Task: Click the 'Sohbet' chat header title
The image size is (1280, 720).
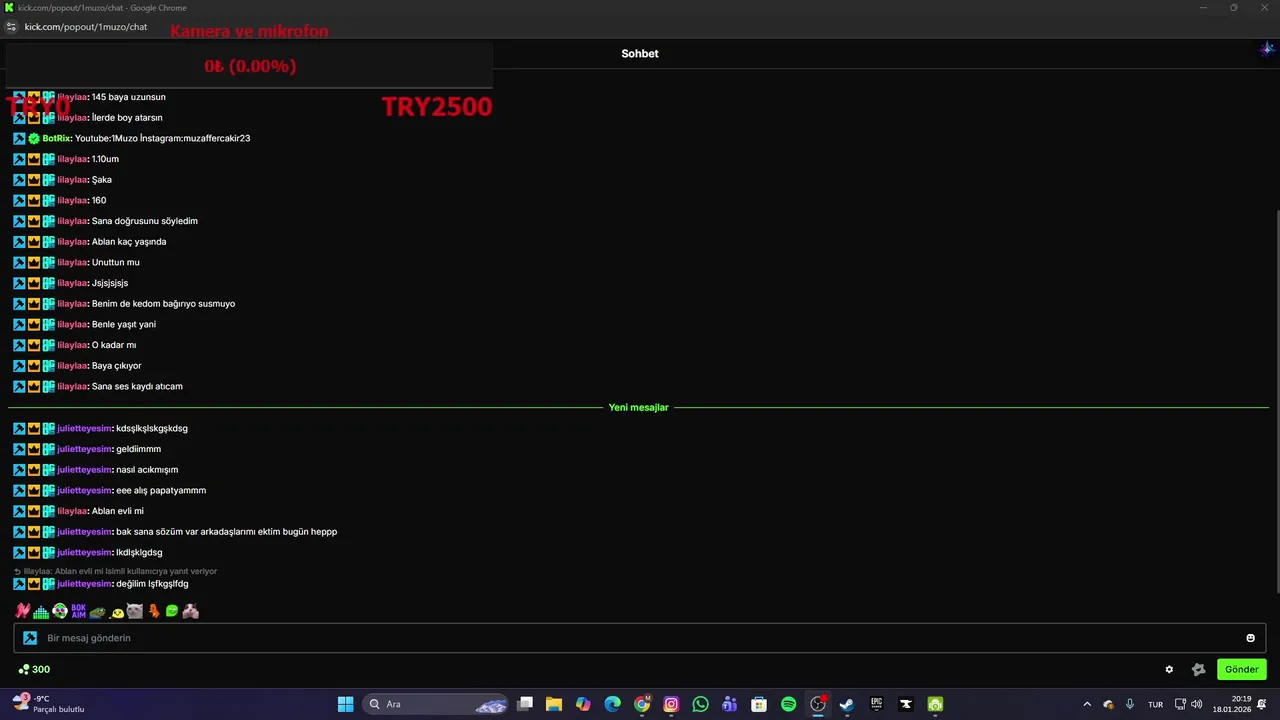Action: [640, 54]
